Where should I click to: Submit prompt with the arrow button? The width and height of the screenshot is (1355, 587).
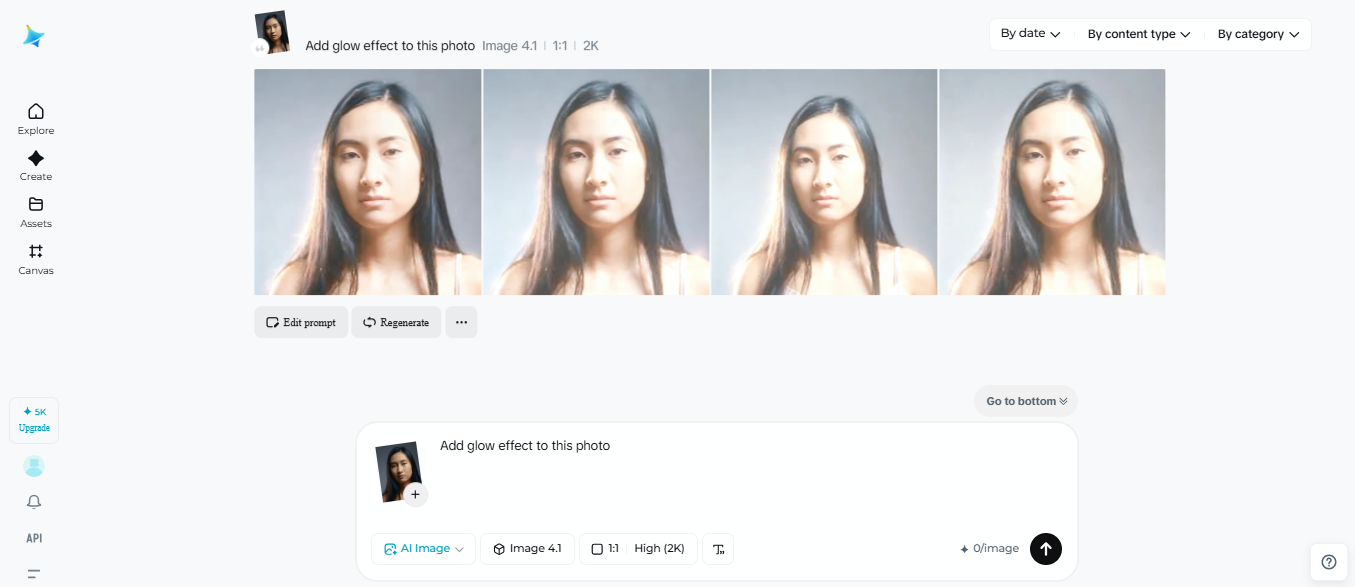1045,548
